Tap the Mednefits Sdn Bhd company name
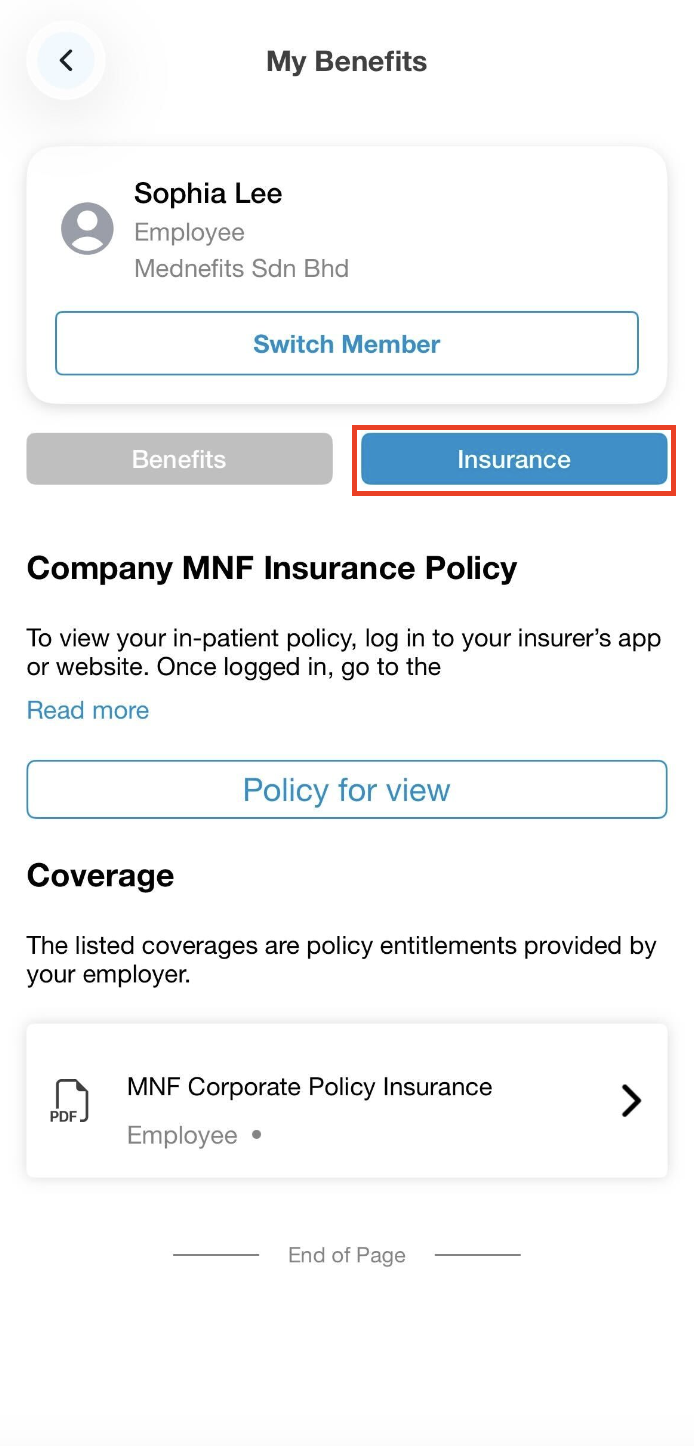This screenshot has height=1446, width=694. coord(241,268)
